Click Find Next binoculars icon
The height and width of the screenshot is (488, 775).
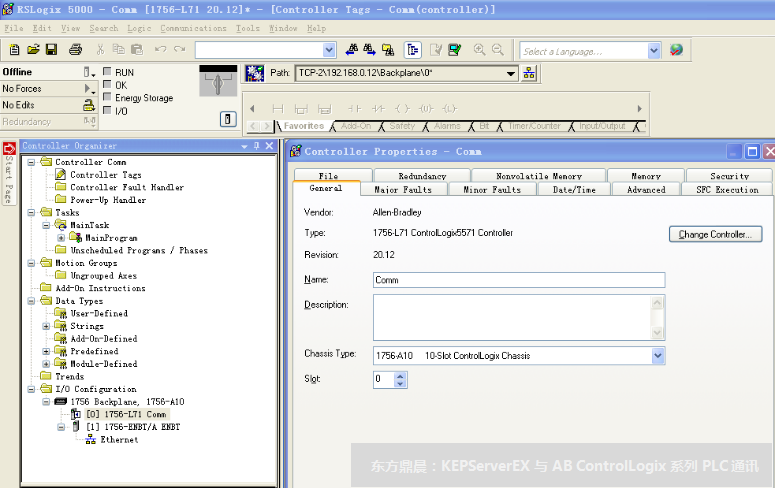click(x=369, y=49)
